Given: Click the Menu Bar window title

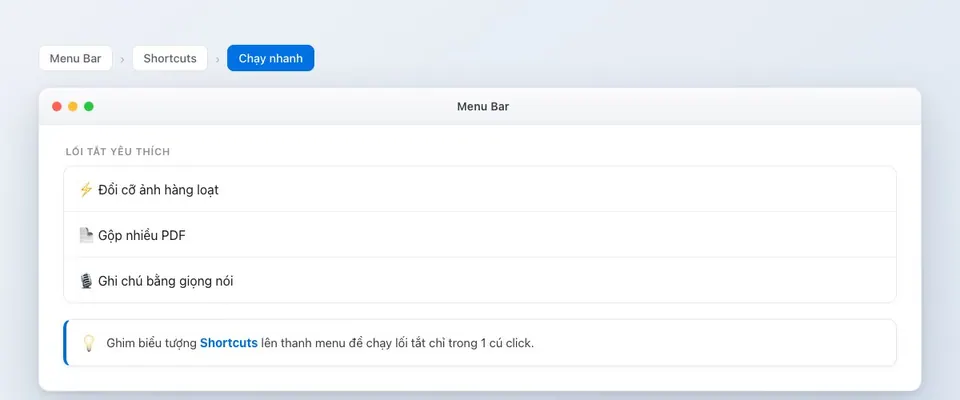Looking at the screenshot, I should (x=482, y=107).
